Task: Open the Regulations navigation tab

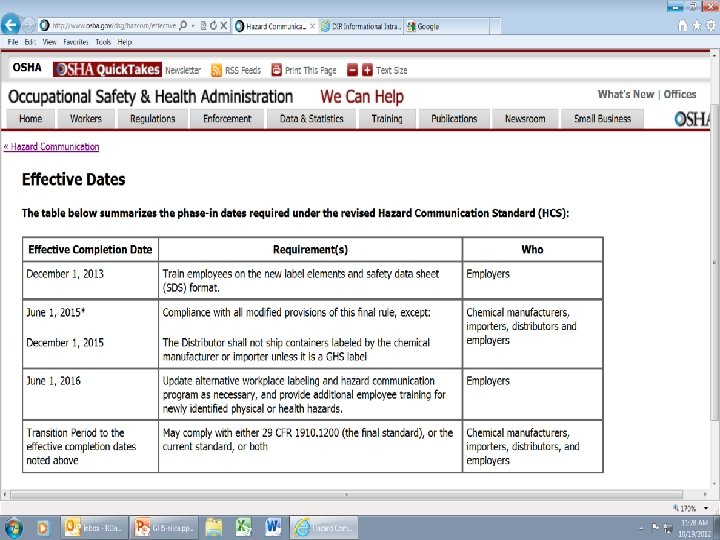Action: pyautogui.click(x=152, y=119)
